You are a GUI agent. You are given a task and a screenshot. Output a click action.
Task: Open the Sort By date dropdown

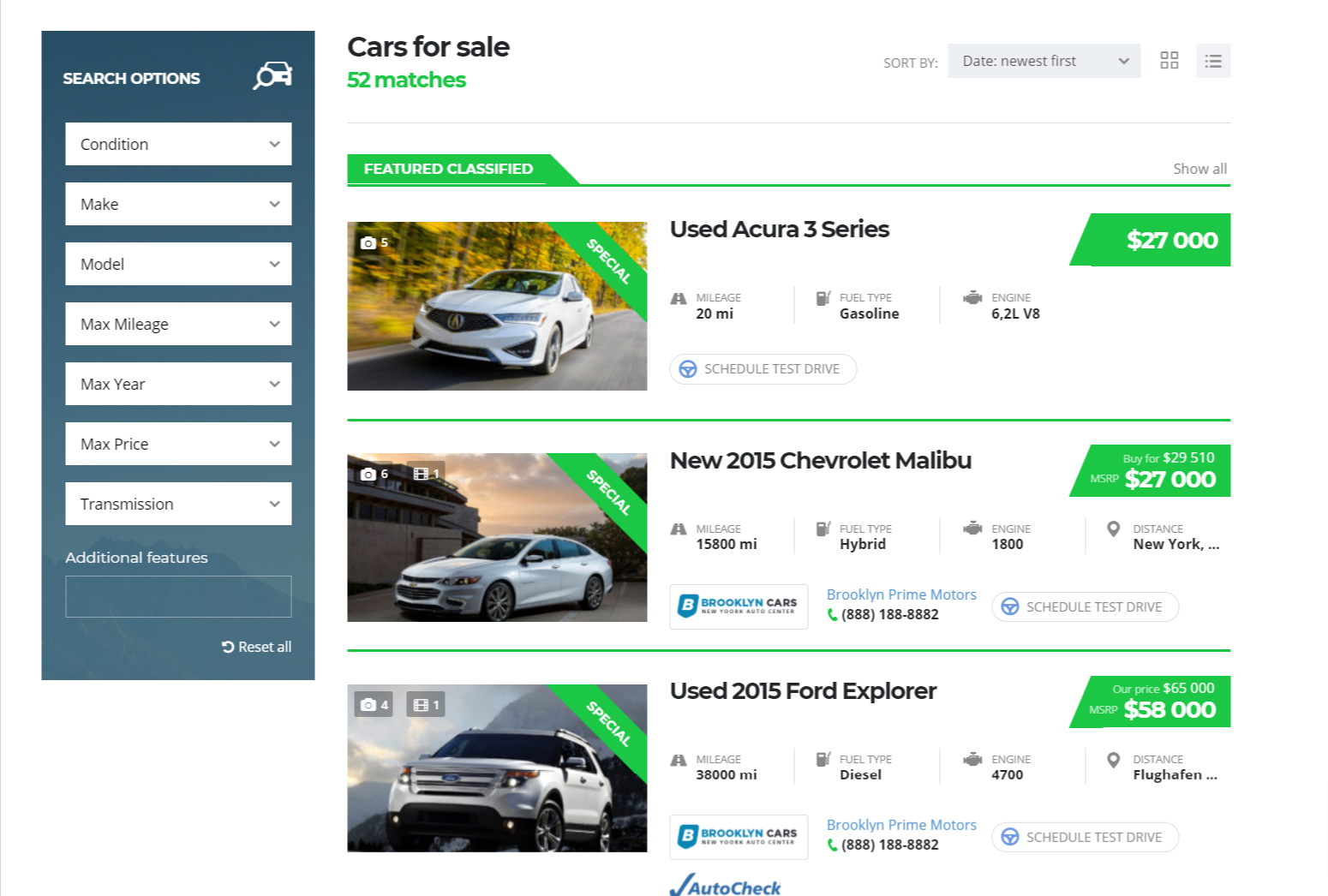coord(1043,61)
